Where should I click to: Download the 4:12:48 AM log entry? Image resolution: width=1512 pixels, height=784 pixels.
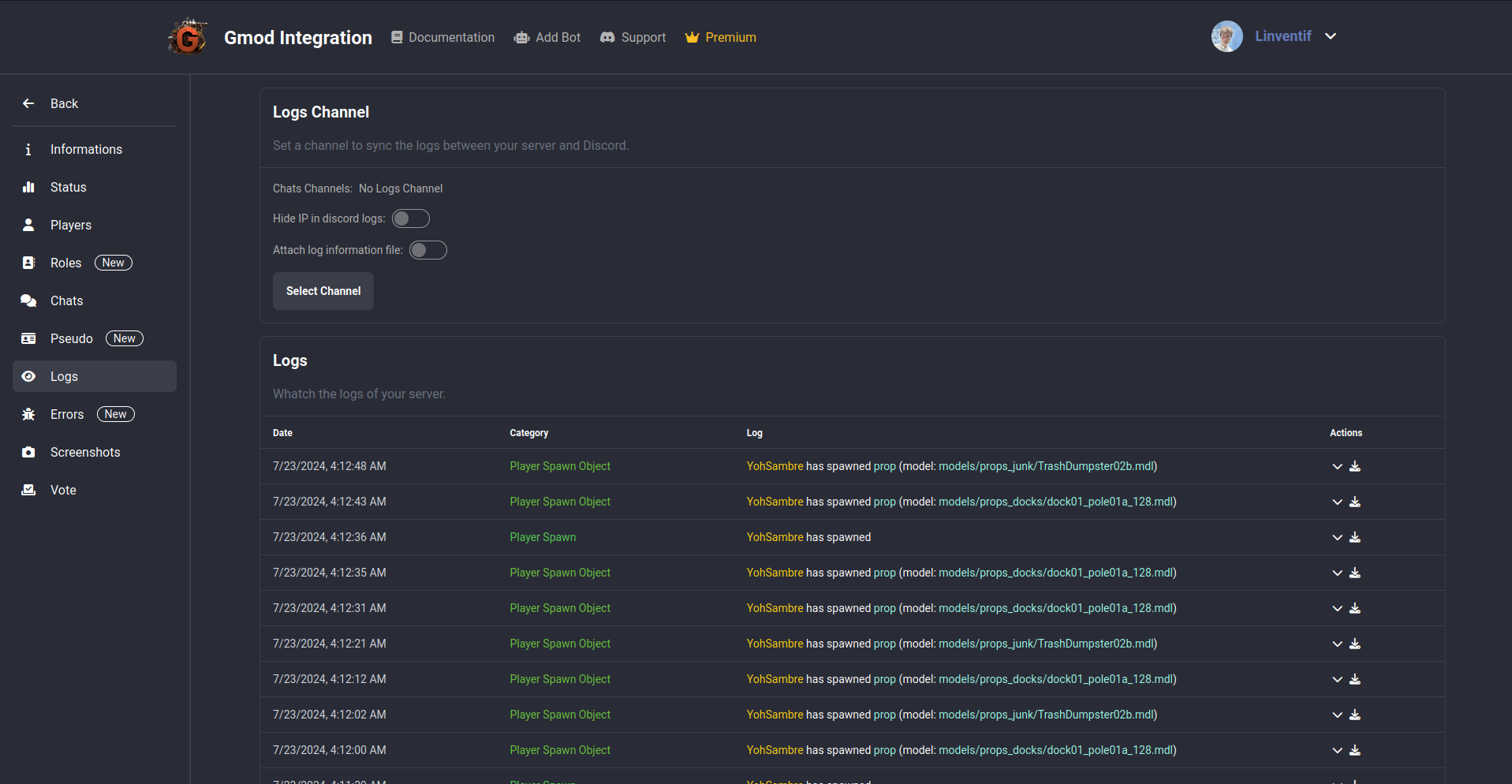tap(1355, 466)
